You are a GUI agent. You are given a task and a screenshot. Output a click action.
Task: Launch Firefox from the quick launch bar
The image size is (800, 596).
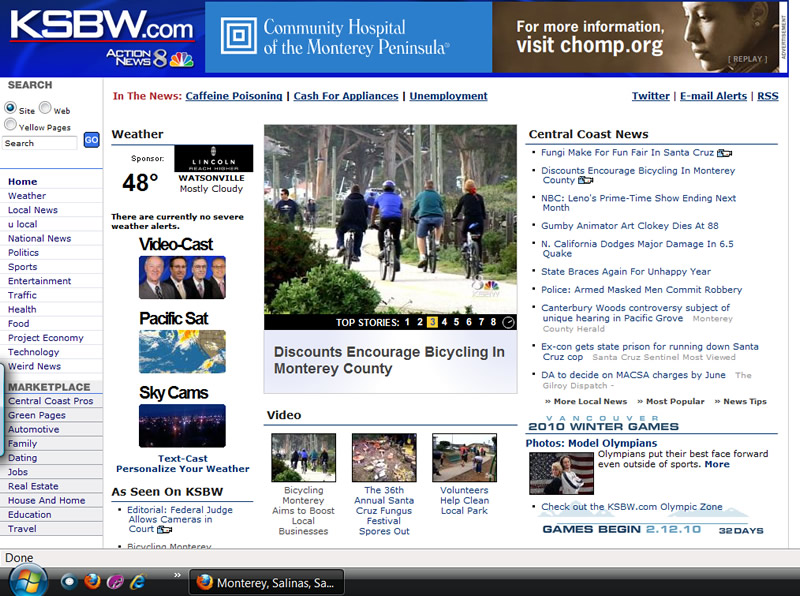point(91,581)
